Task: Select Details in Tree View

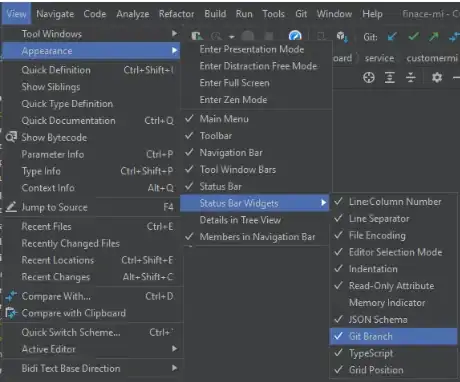Action: coord(256,220)
